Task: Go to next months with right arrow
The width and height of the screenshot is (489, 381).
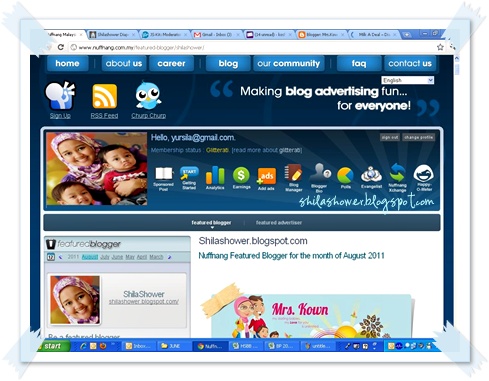Action: (x=169, y=257)
